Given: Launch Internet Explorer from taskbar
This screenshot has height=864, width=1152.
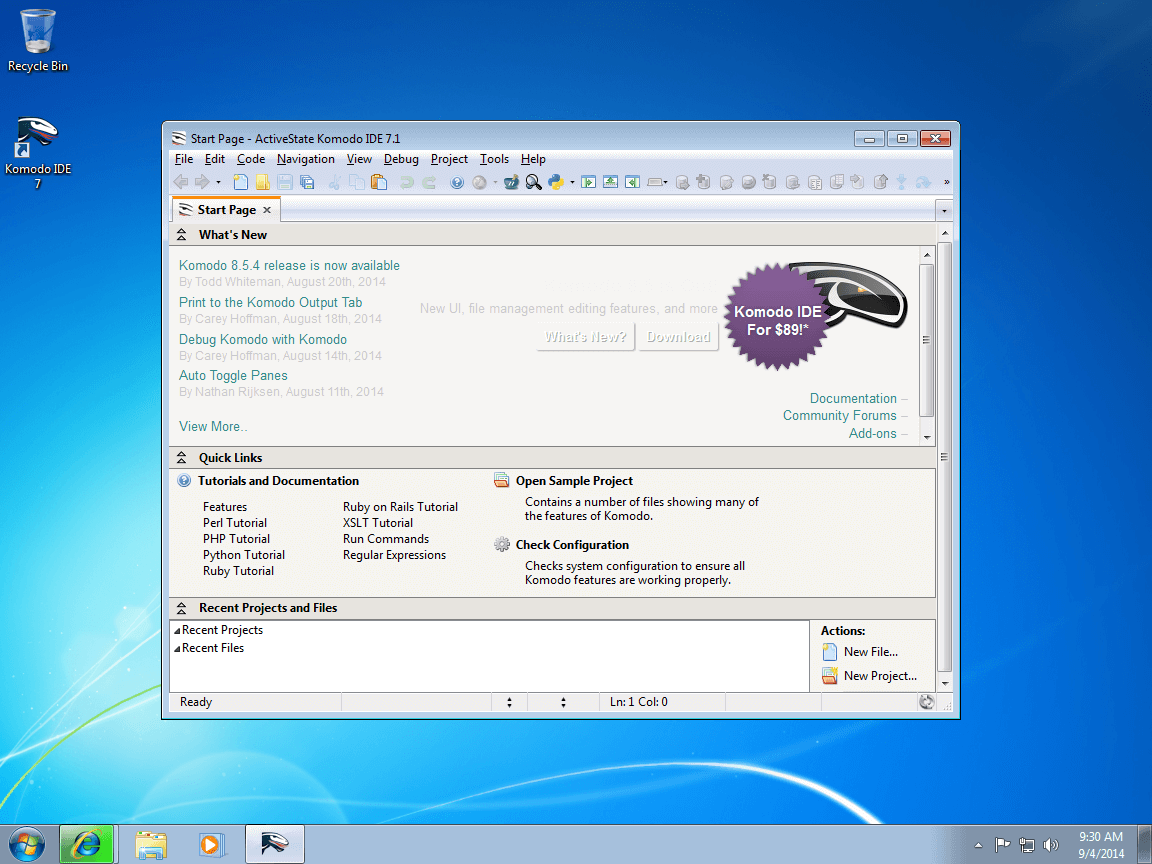Looking at the screenshot, I should (x=86, y=844).
